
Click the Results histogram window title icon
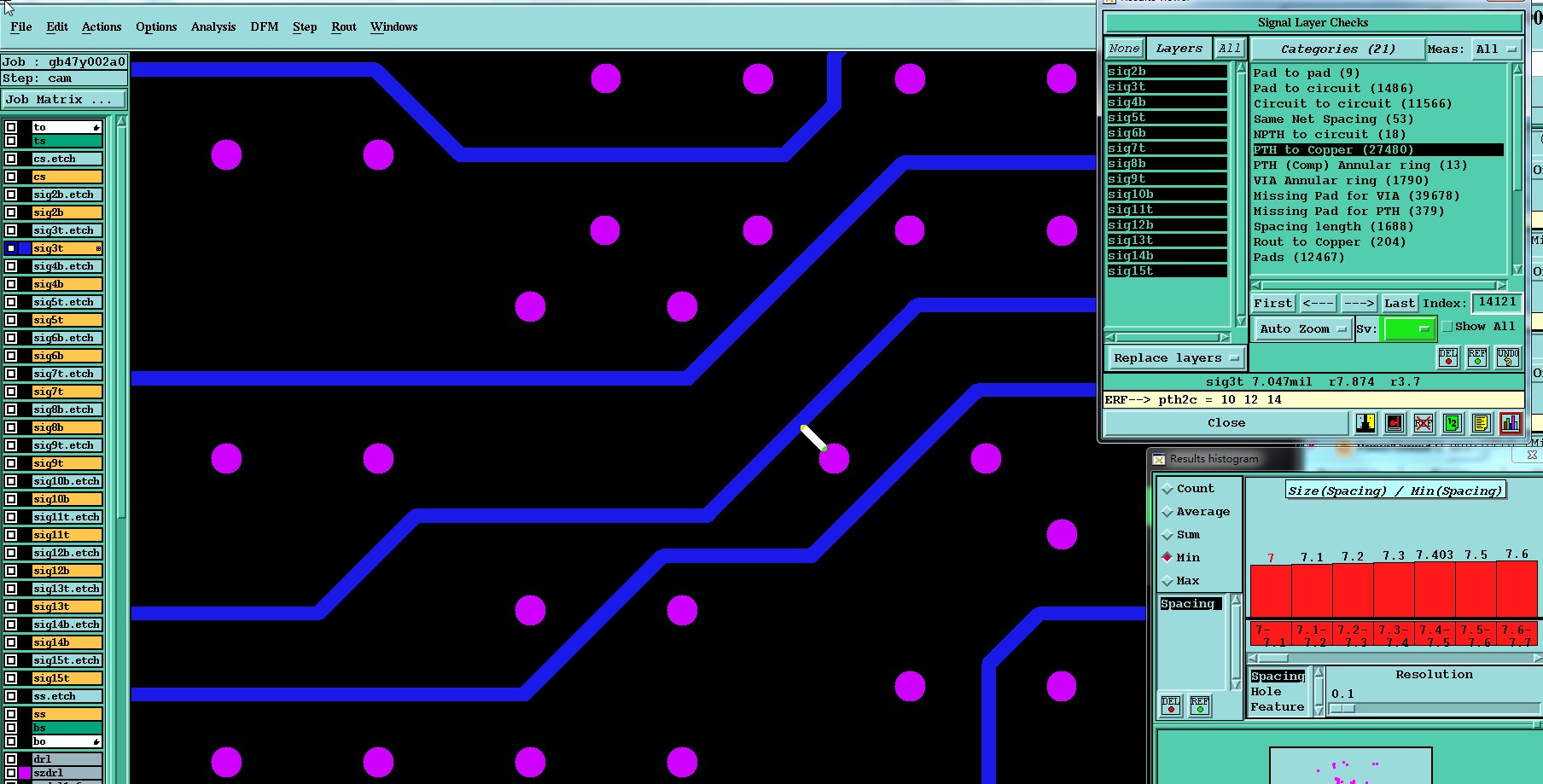click(x=1159, y=459)
